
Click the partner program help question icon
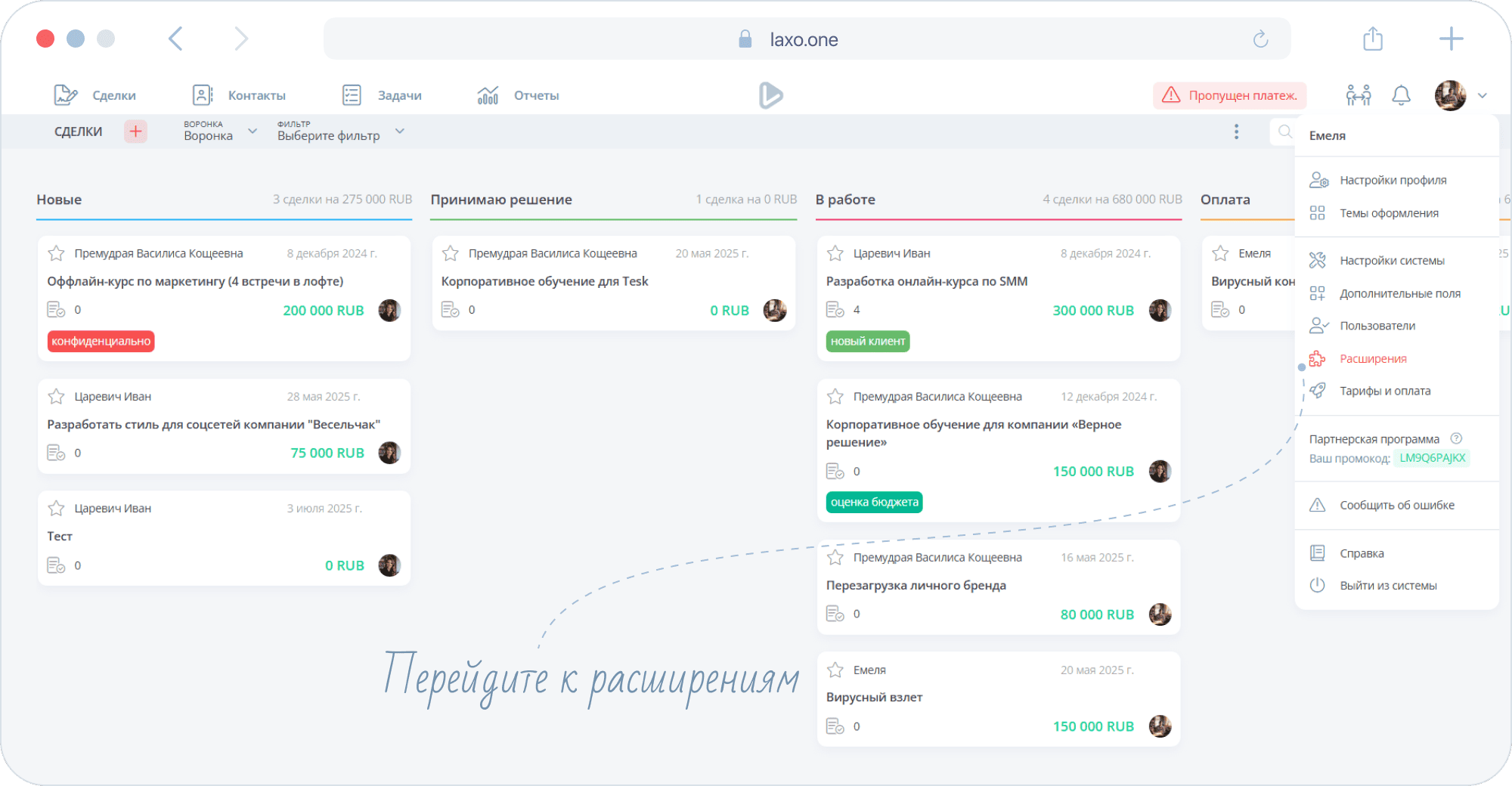point(1456,438)
